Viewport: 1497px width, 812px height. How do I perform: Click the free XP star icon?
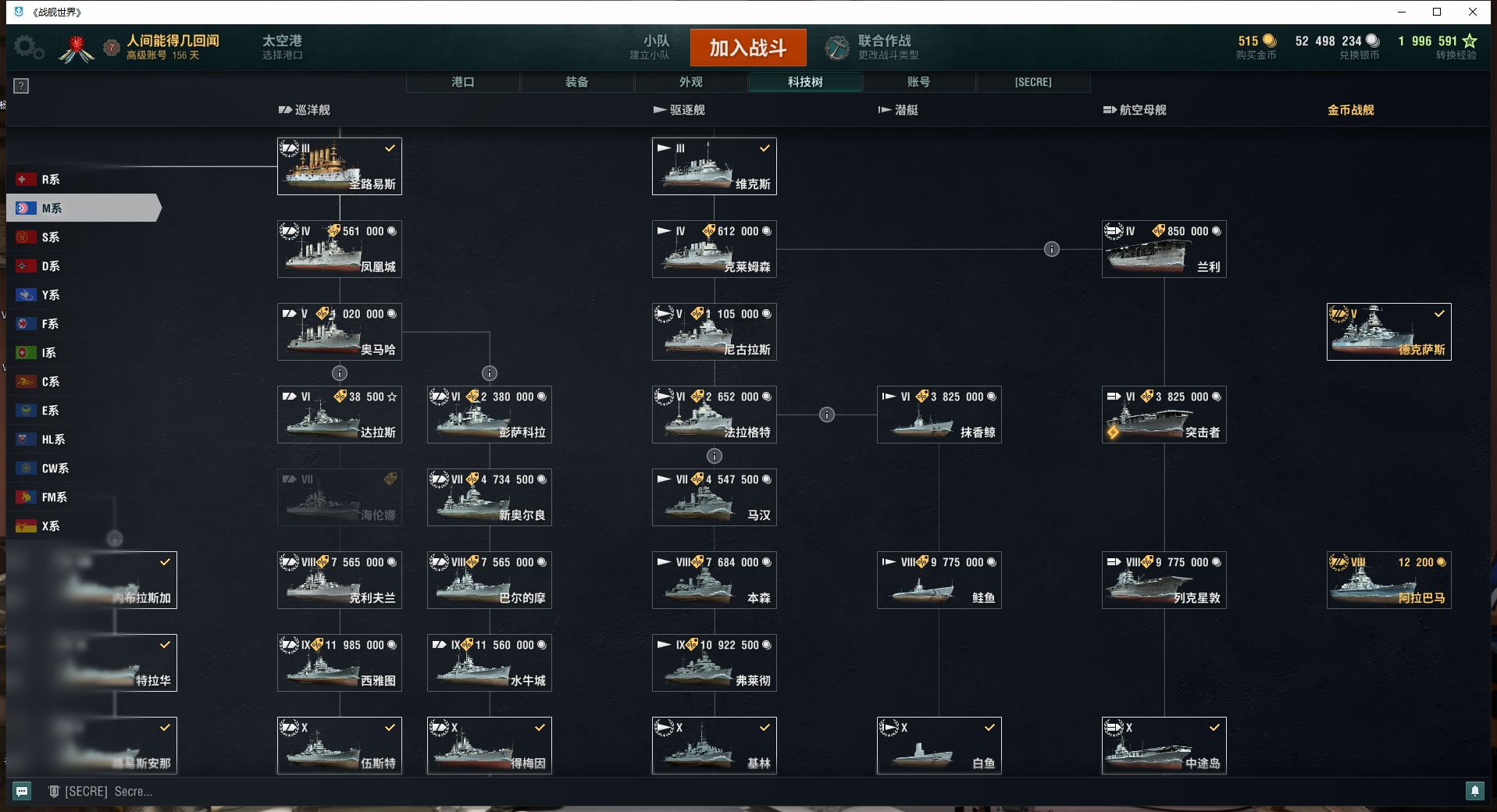[1470, 41]
